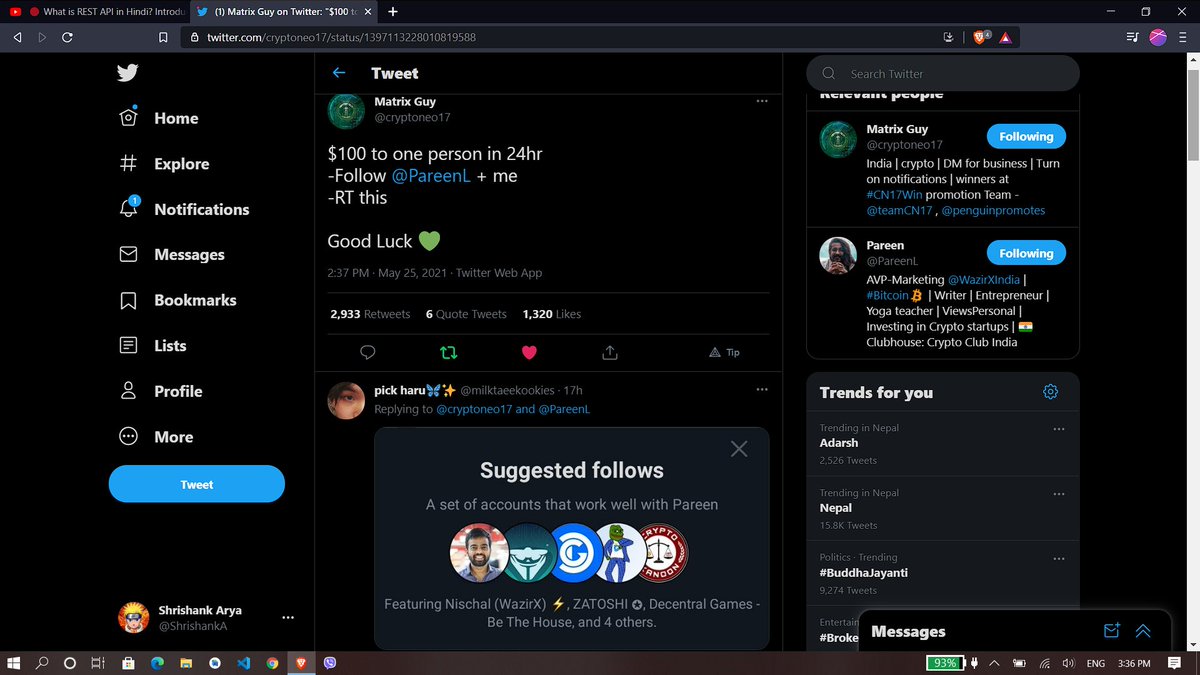Compose new message icon in Messages drawer
This screenshot has width=1200, height=675.
(1111, 631)
